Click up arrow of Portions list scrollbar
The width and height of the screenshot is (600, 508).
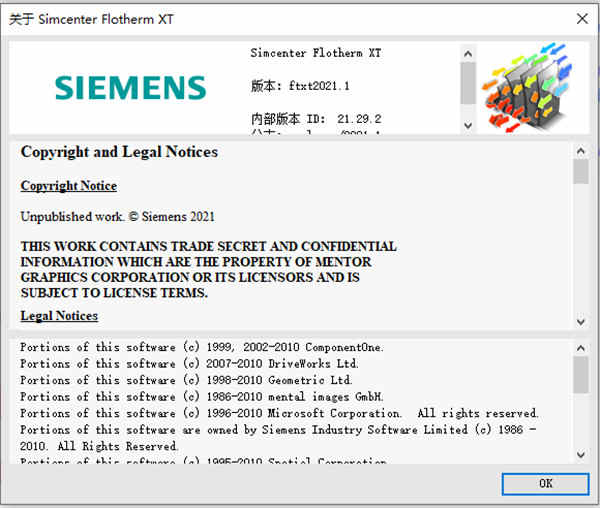coord(581,346)
